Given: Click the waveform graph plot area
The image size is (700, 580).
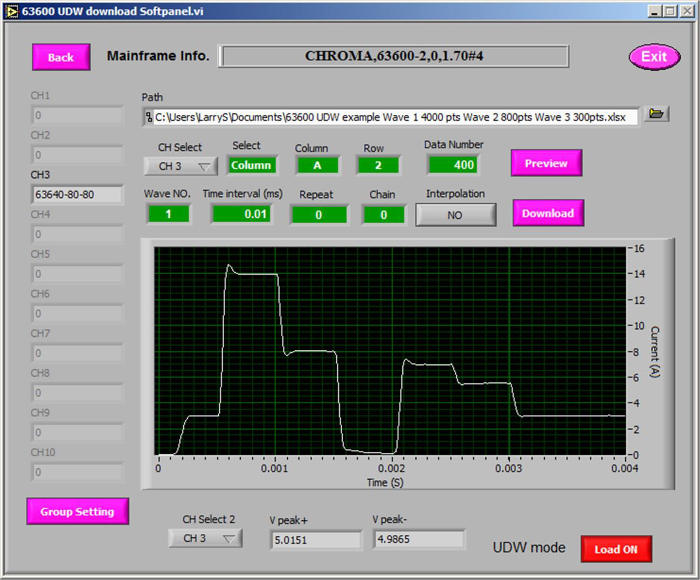Looking at the screenshot, I should click(390, 350).
